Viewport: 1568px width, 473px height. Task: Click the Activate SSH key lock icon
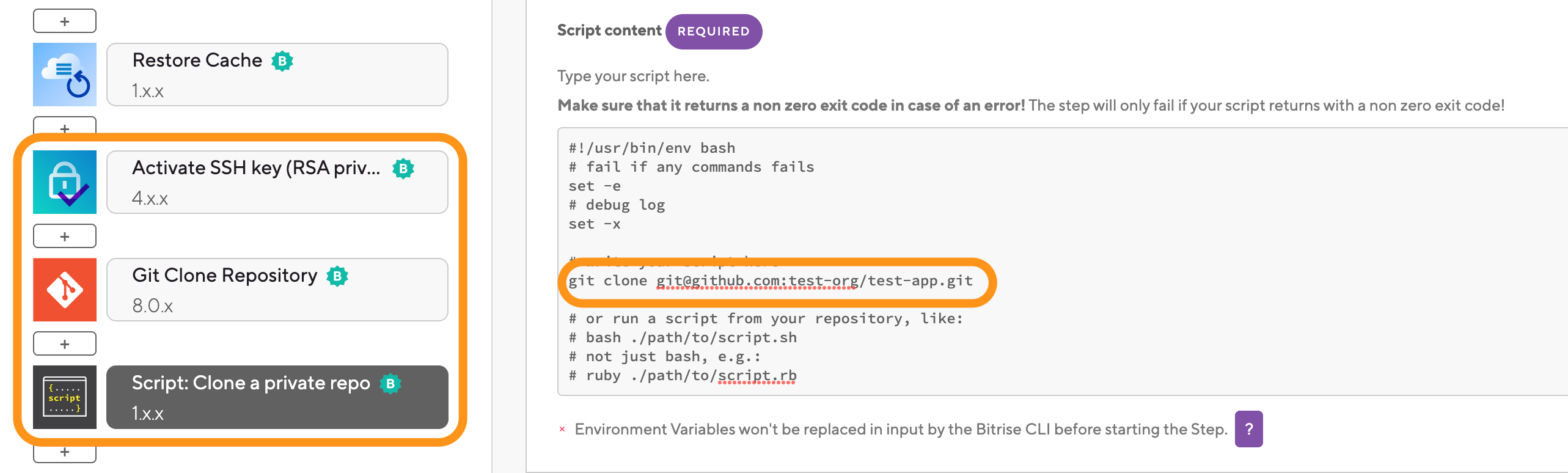65,182
